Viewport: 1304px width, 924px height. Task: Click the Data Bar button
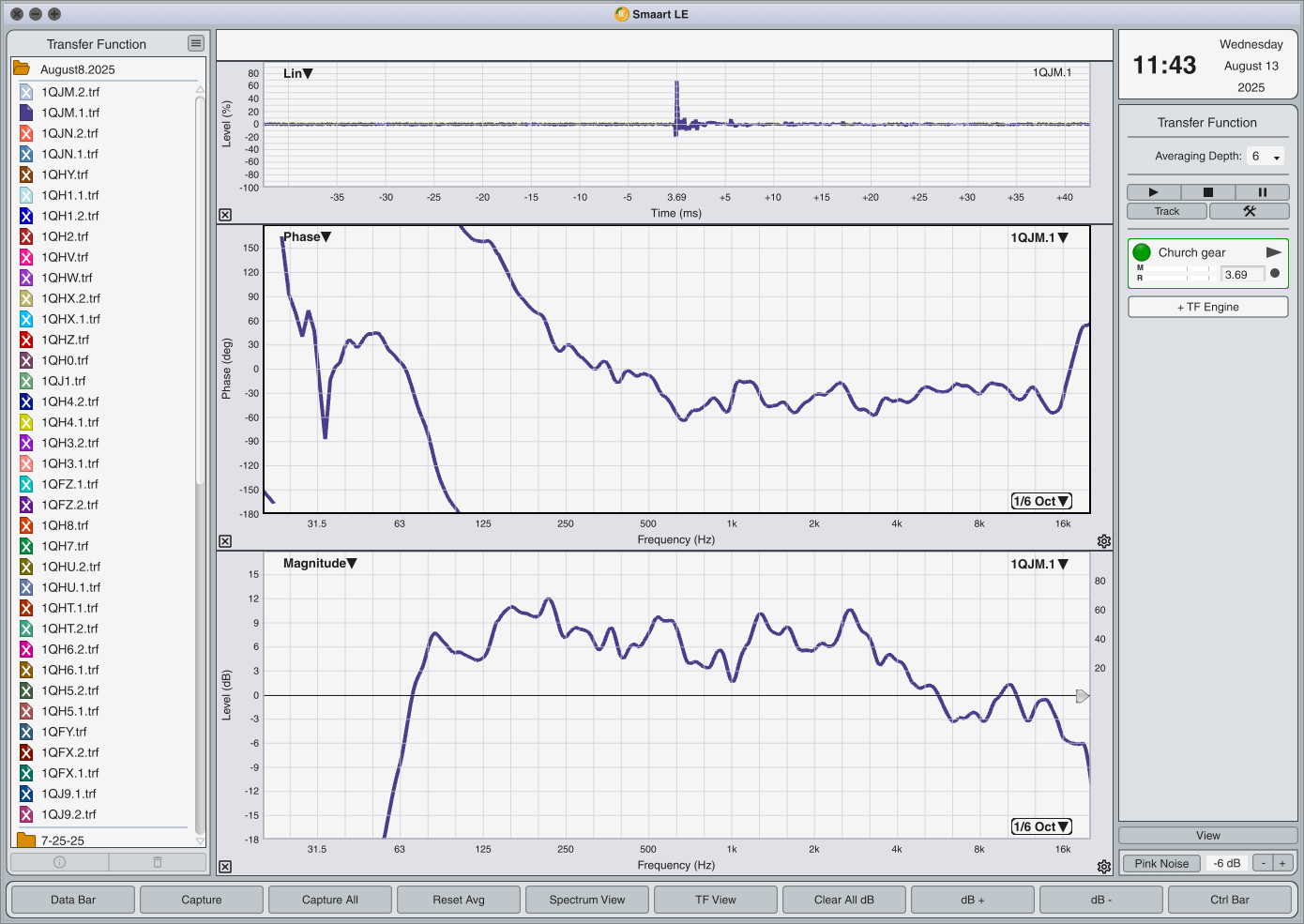coord(73,900)
